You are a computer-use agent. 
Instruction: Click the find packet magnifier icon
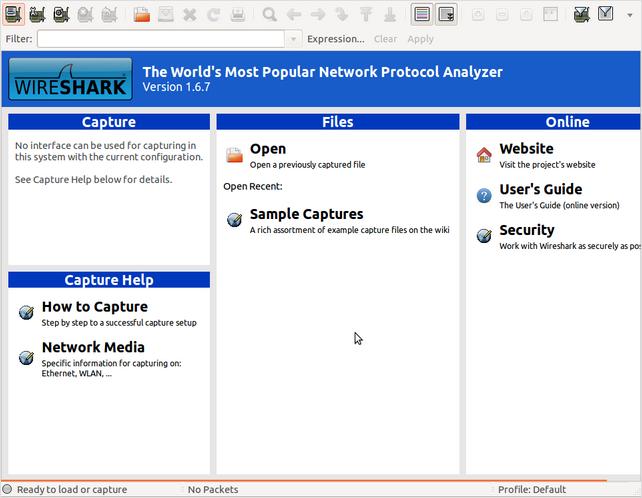tap(269, 14)
